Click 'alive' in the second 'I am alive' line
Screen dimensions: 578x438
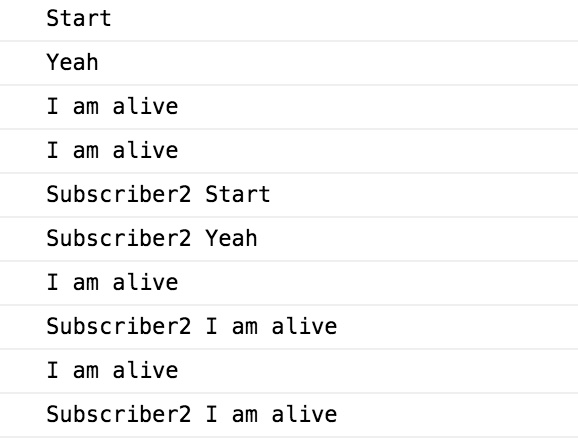click(x=146, y=150)
